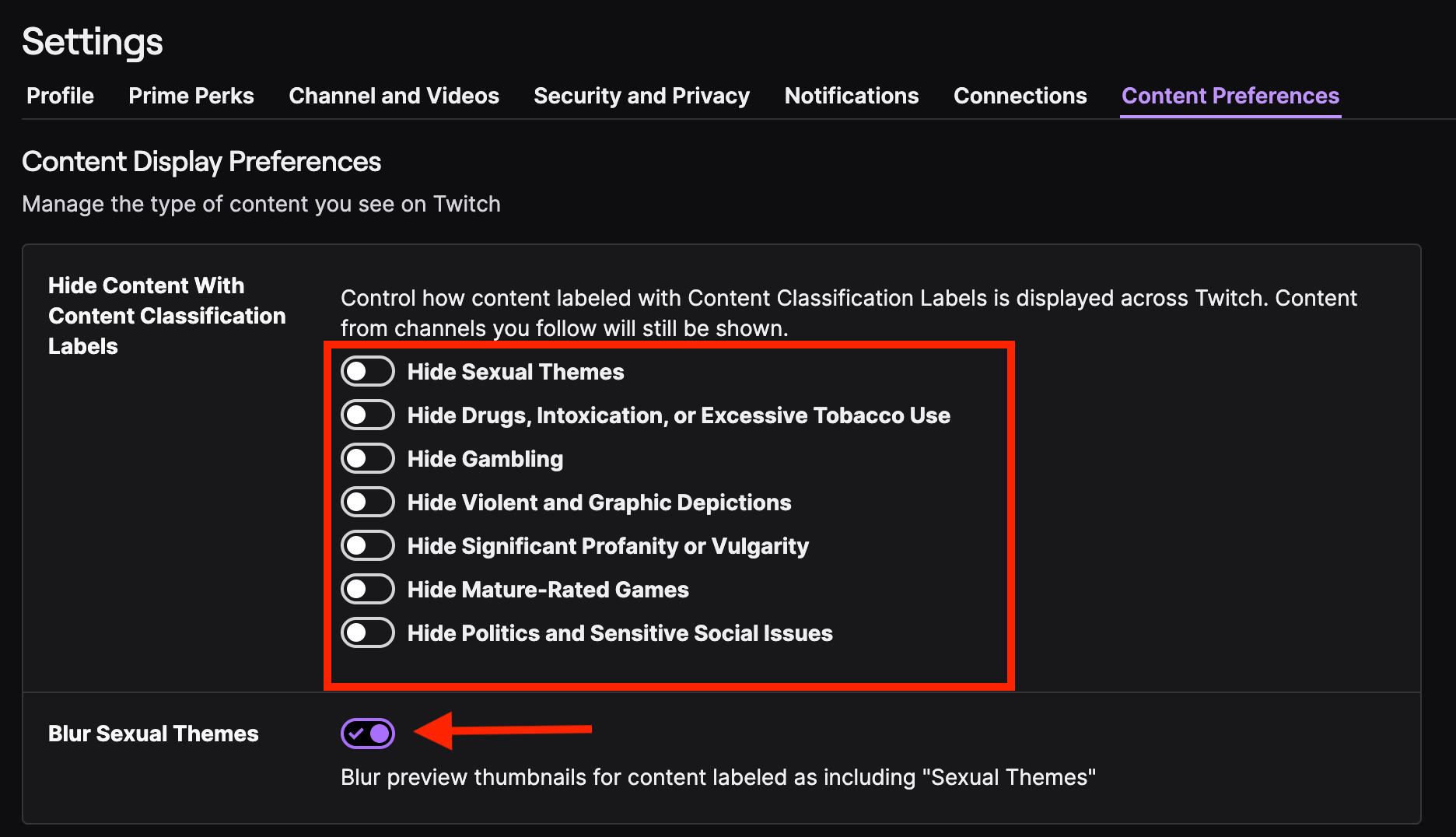Image resolution: width=1456 pixels, height=837 pixels.
Task: Switch on Hide Significant Profanity or Vulgarity
Action: pyautogui.click(x=368, y=546)
